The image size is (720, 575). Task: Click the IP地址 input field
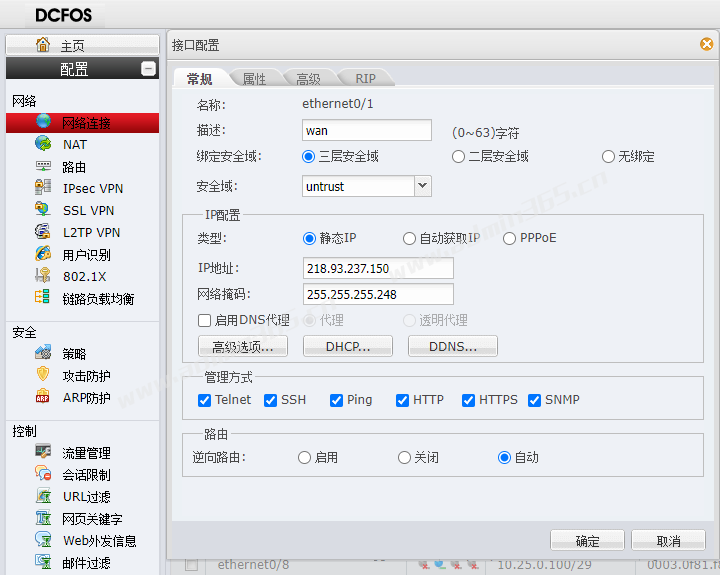(x=378, y=268)
